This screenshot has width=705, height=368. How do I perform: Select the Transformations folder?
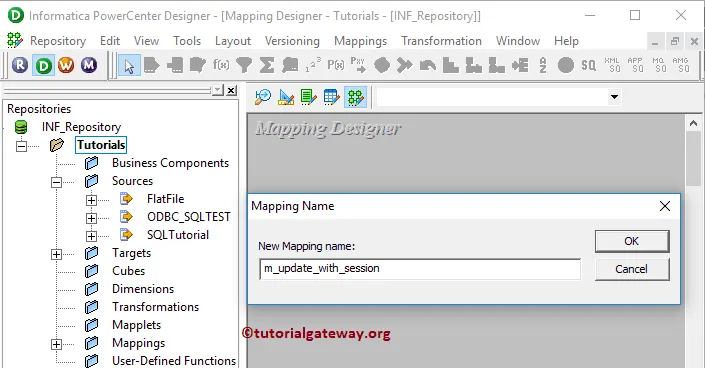156,307
